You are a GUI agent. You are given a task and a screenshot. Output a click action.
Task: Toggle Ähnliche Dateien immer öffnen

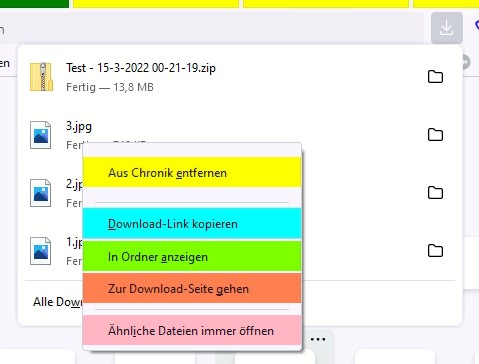pyautogui.click(x=192, y=330)
